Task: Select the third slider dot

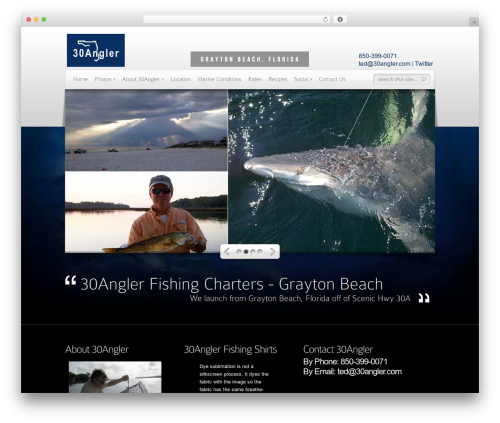Action: click(x=253, y=252)
